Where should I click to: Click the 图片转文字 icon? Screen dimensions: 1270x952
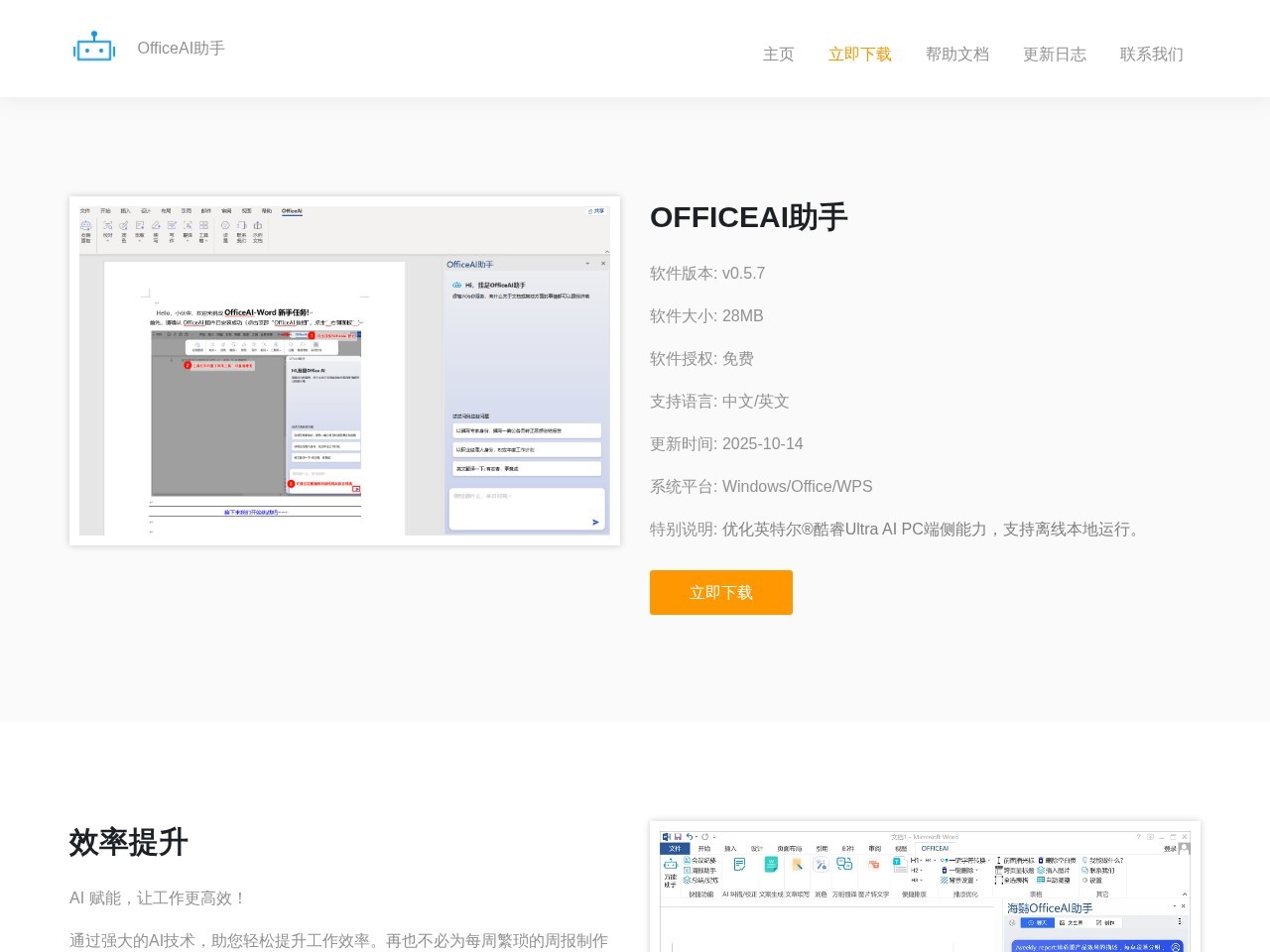coord(873,864)
